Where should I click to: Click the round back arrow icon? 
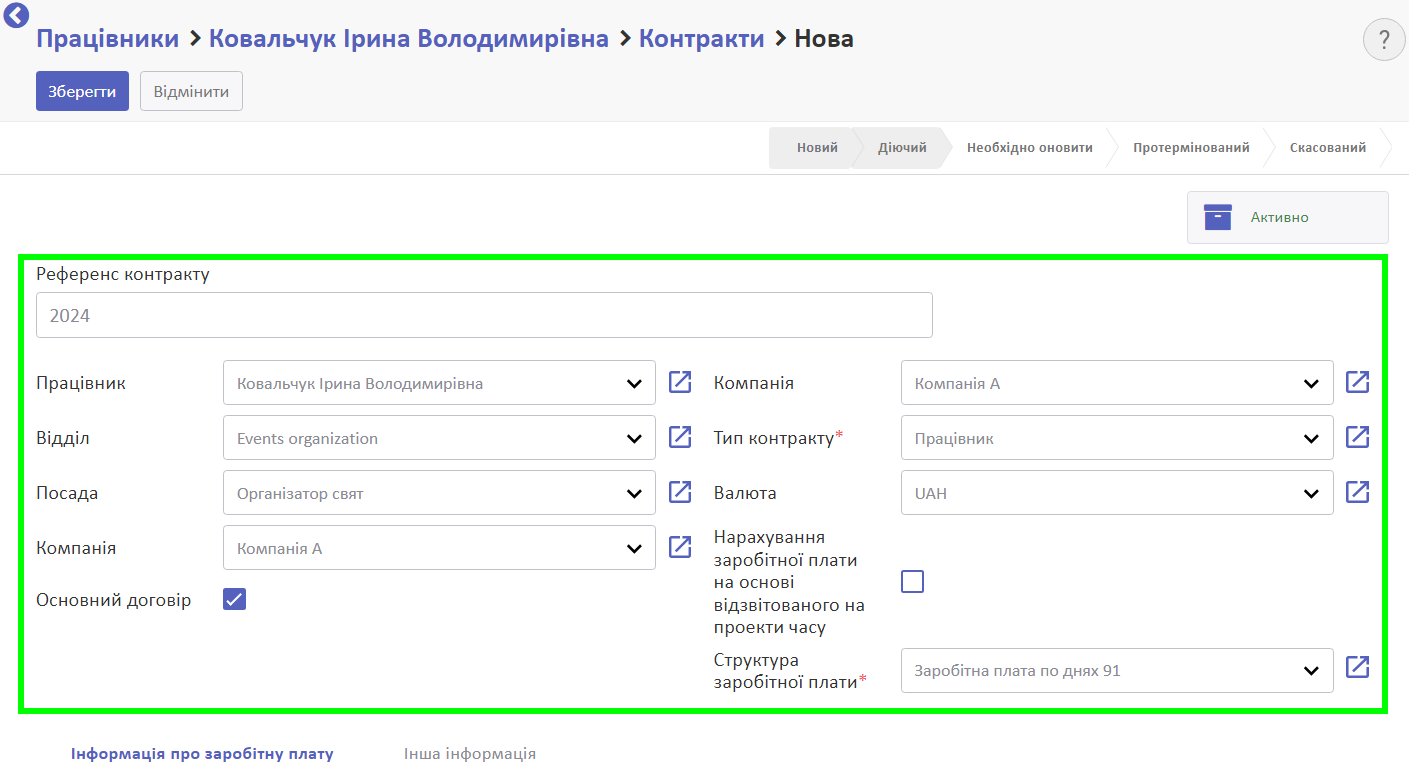tap(17, 14)
